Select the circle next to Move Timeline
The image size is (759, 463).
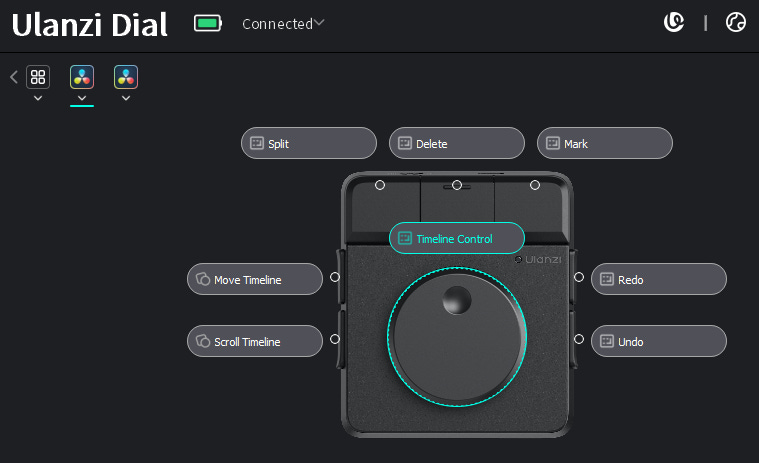point(335,277)
